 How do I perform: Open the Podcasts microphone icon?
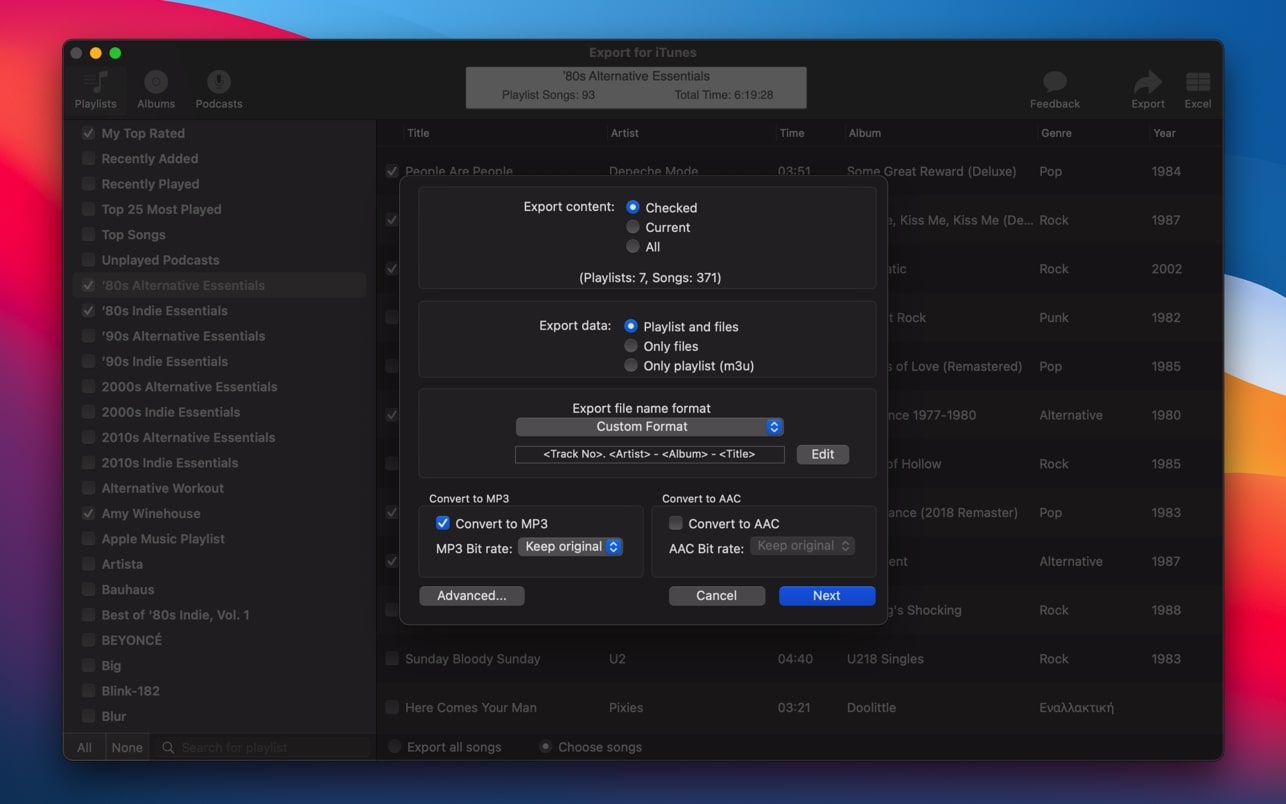[x=218, y=83]
